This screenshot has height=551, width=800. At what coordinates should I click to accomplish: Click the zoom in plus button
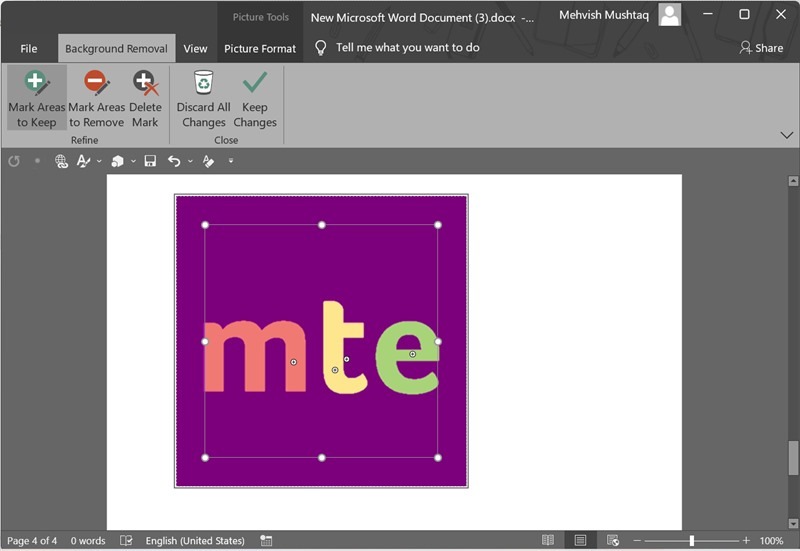click(746, 540)
